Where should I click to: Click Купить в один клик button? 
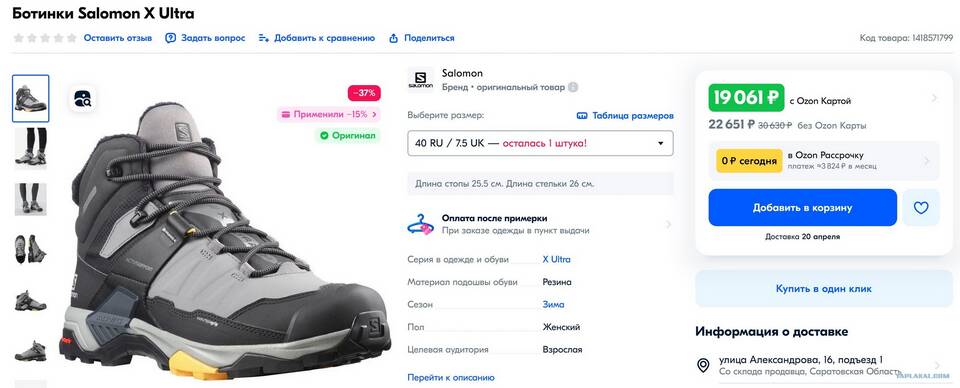coord(823,288)
